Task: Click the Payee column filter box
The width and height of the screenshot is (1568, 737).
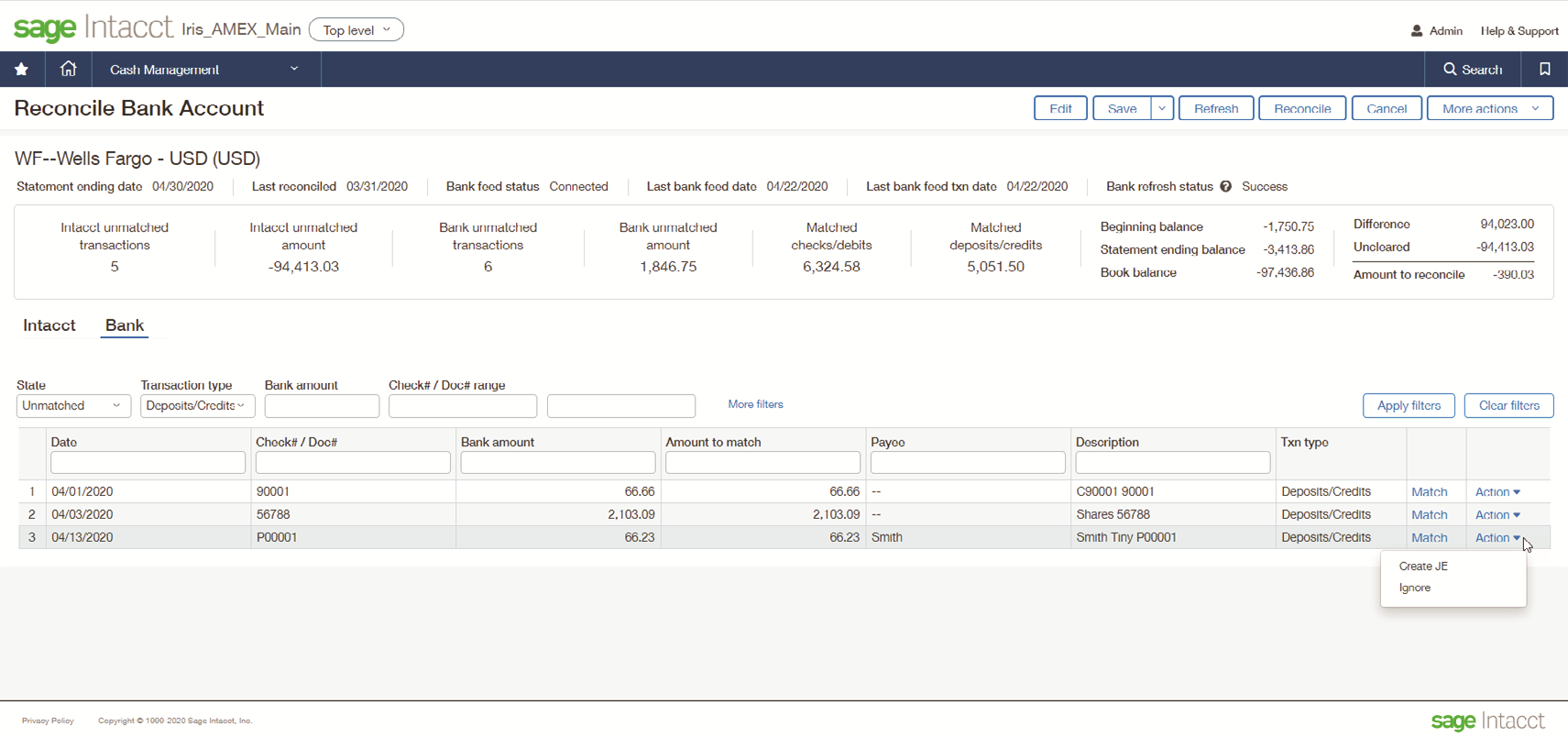Action: 968,463
